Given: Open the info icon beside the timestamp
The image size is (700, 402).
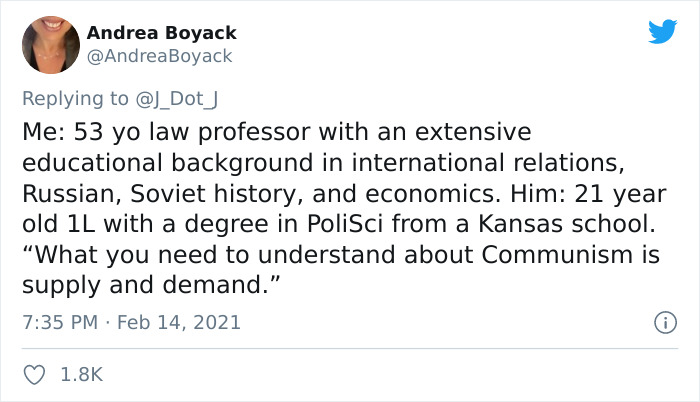Looking at the screenshot, I should (x=661, y=323).
